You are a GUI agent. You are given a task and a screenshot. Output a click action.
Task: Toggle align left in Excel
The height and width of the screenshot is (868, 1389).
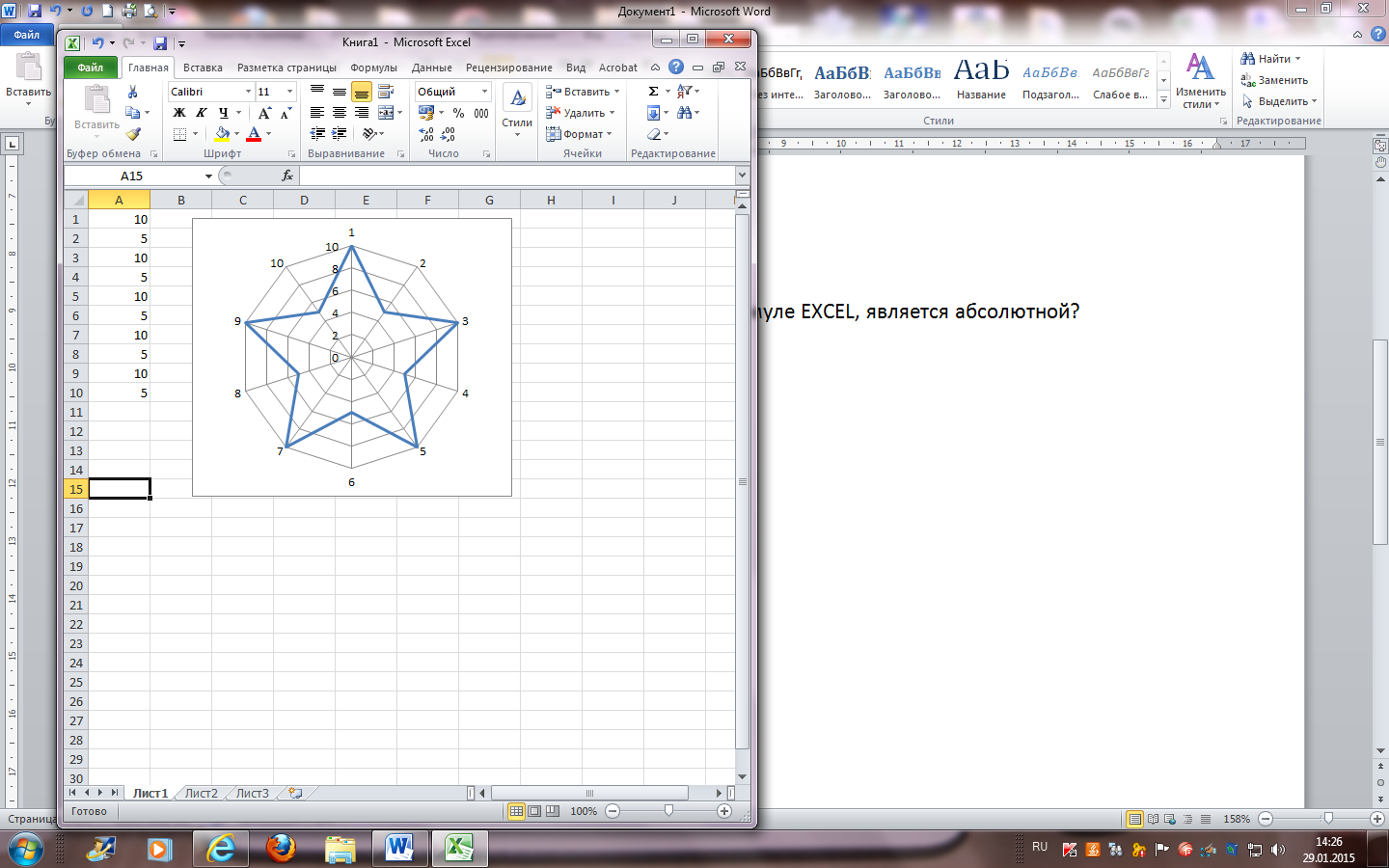point(317,113)
